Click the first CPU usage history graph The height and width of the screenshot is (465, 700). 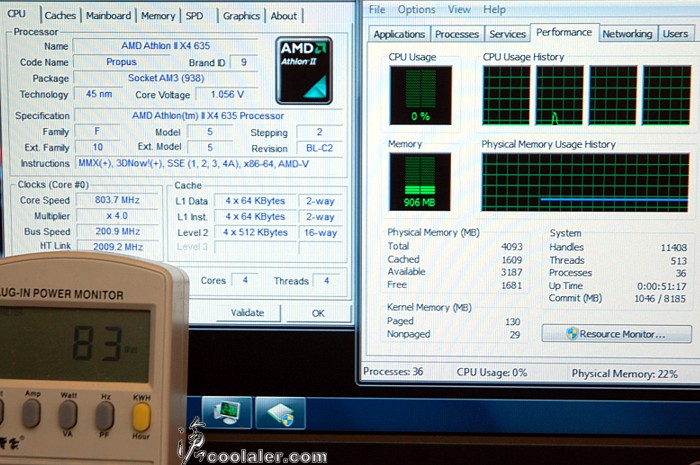click(506, 95)
